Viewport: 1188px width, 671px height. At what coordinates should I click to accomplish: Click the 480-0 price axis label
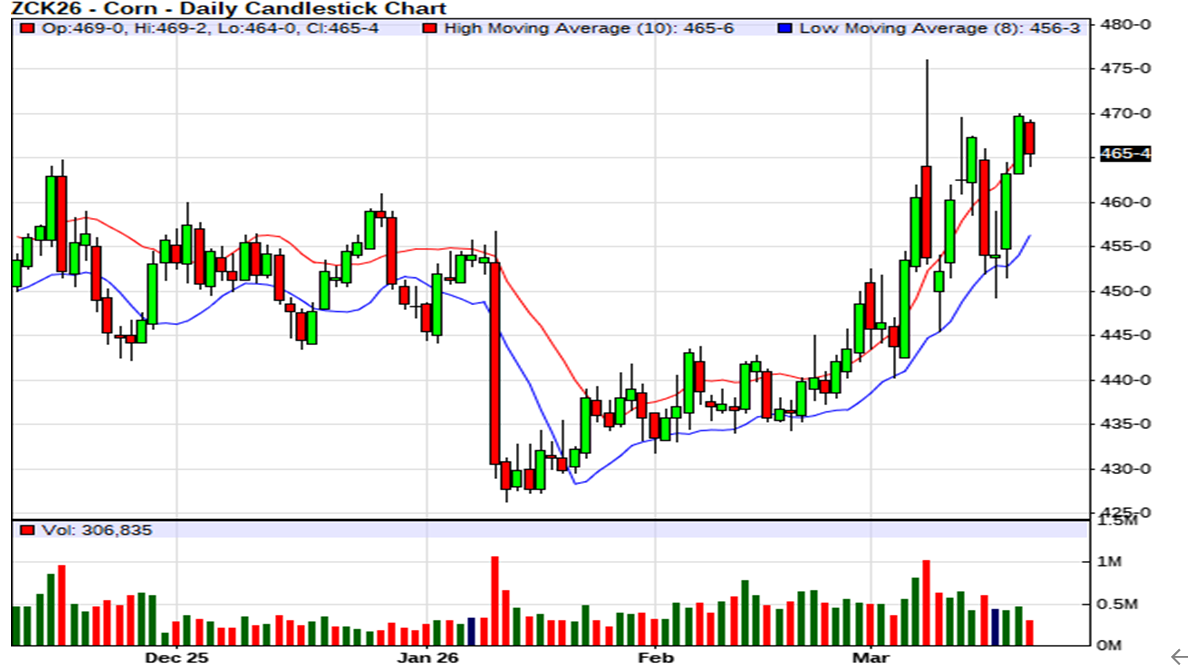(x=1123, y=24)
